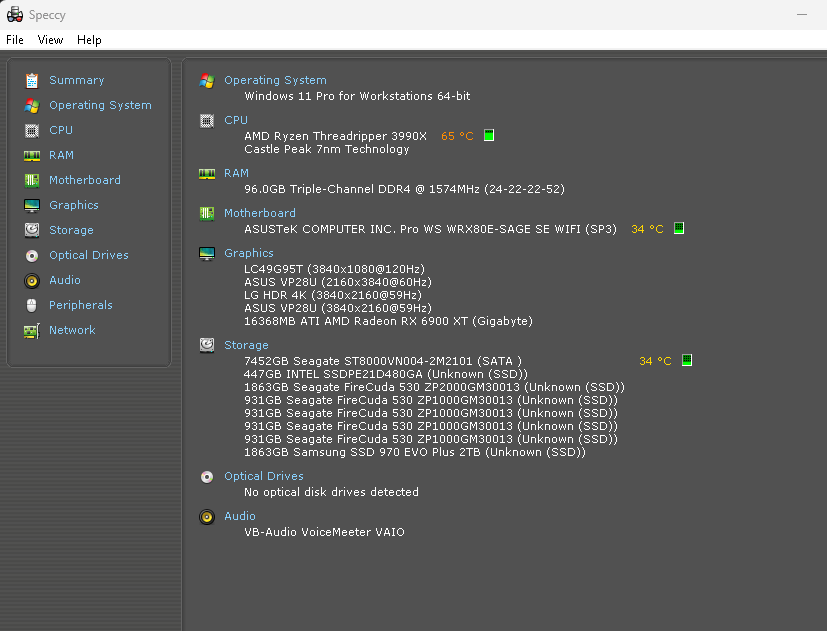
Task: Open Operating System section from sidebar
Action: click(100, 105)
